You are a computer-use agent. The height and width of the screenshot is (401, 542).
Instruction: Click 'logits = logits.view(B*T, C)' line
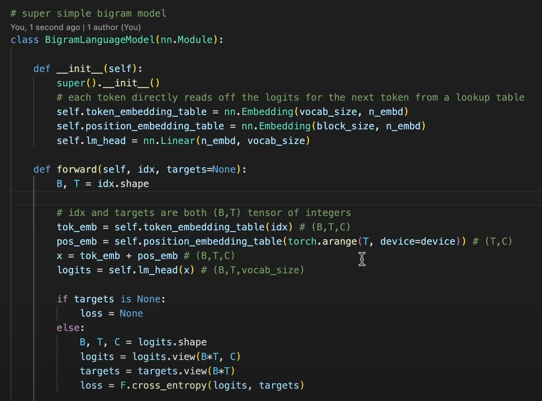pyautogui.click(x=160, y=357)
